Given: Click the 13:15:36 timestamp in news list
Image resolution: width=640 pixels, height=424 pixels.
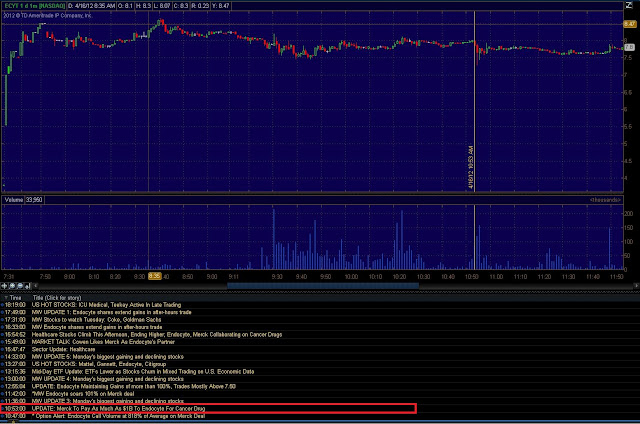Looking at the screenshot, I should tap(15, 371).
